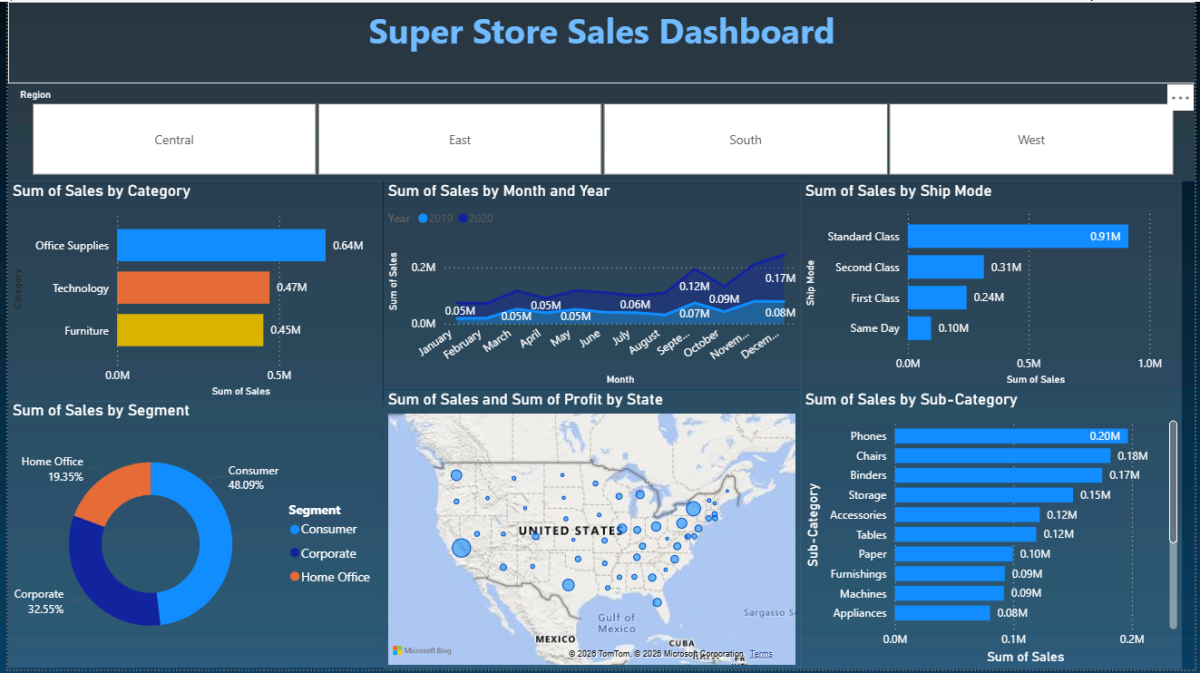Toggle the South region slicer

point(745,140)
